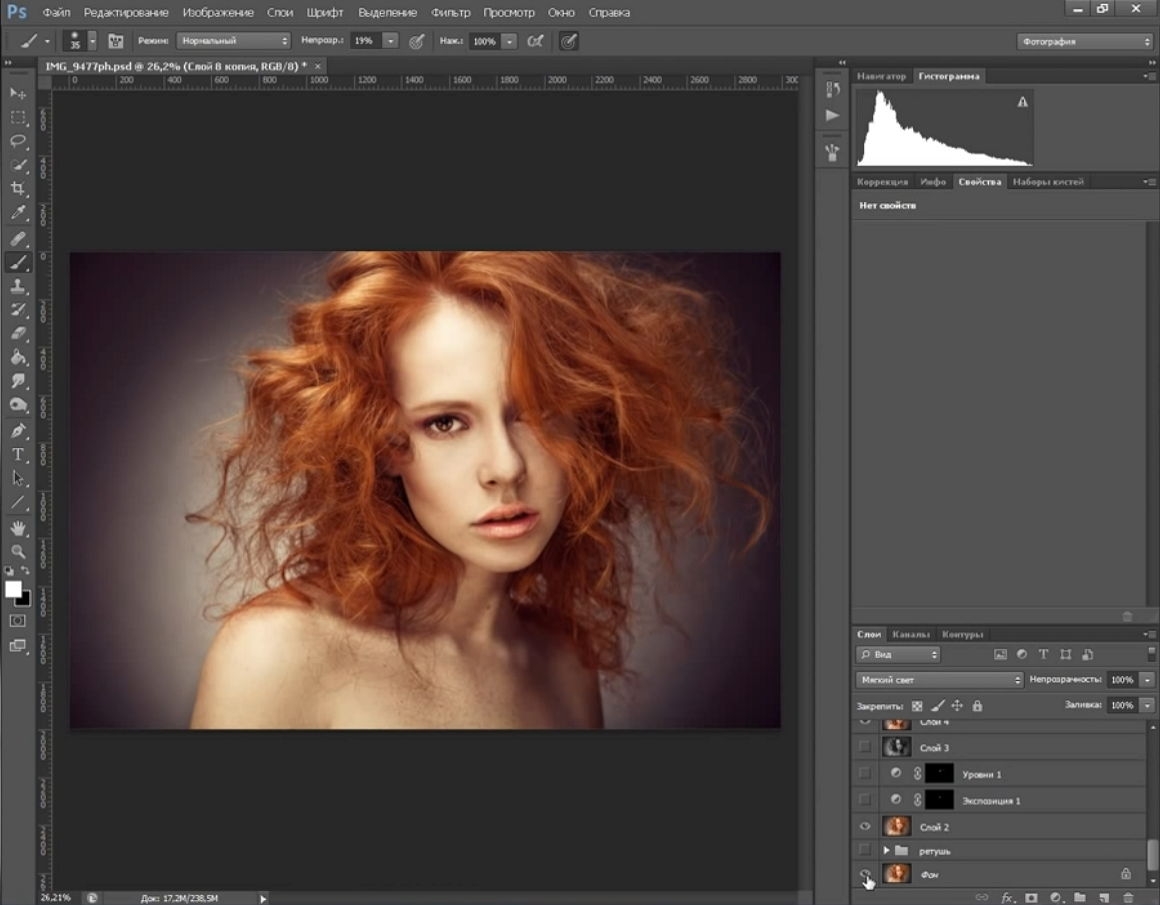Toggle lock all padlock icon

tap(977, 706)
